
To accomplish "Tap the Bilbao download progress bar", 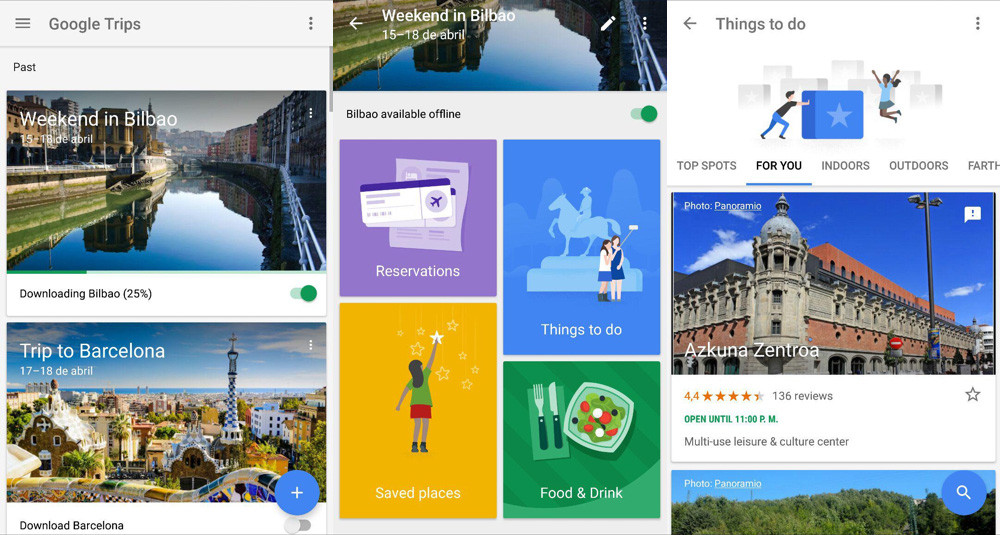I will (166, 272).
